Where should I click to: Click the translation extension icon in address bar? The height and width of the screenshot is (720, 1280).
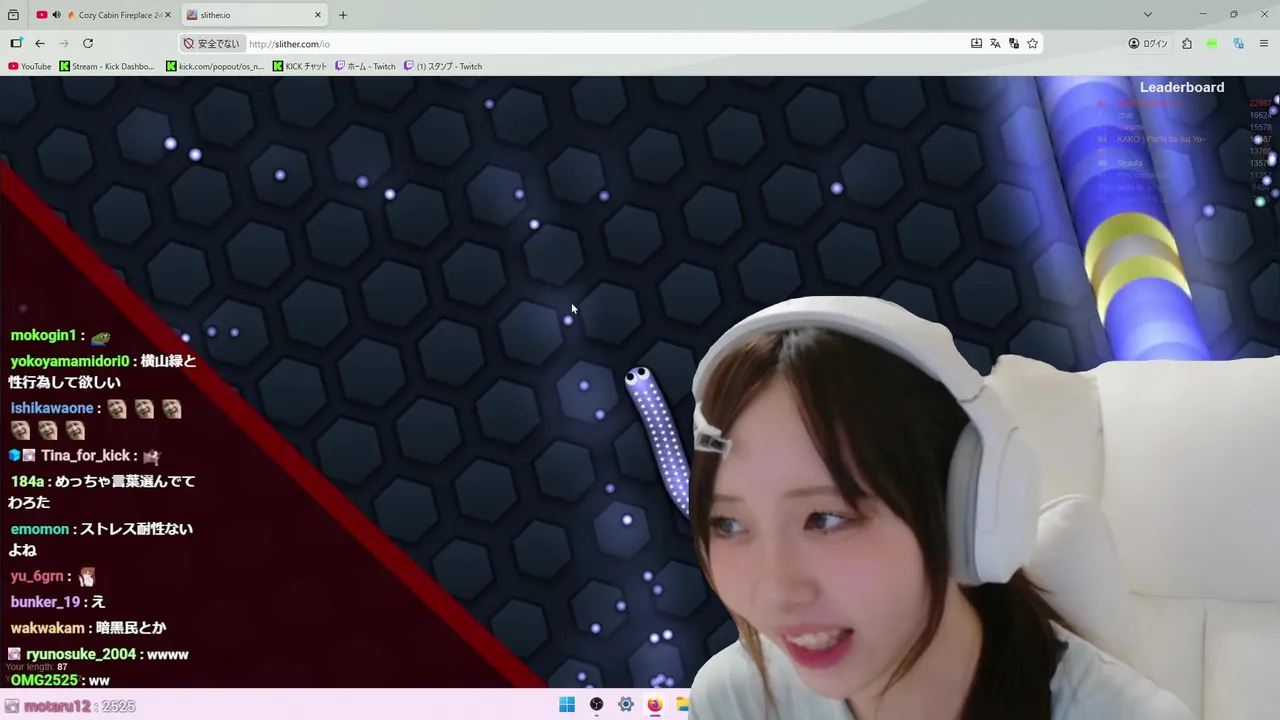click(x=1014, y=43)
